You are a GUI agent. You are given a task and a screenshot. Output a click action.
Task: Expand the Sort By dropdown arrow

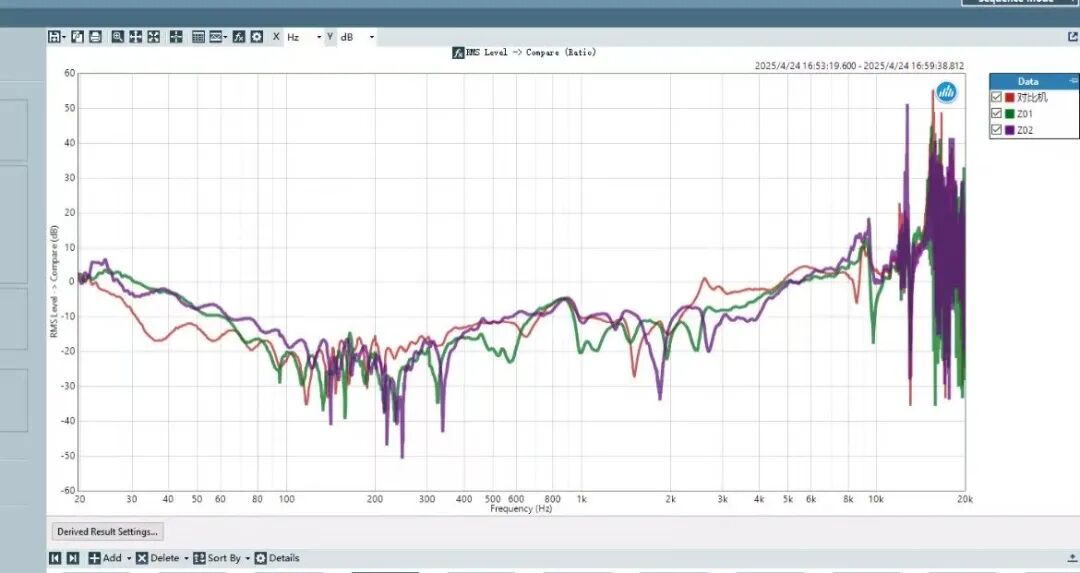[x=247, y=559]
